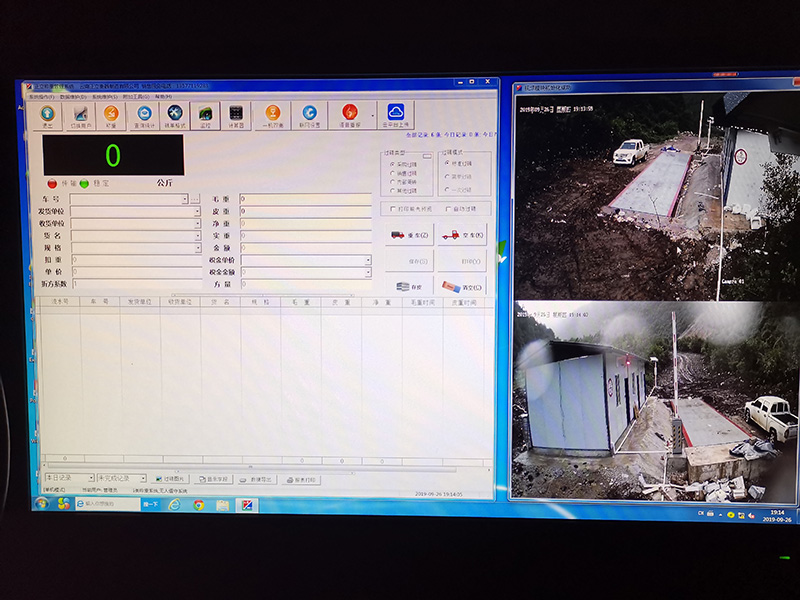
Task: Click the 云平台上传 cloud upload icon
Action: click(395, 114)
